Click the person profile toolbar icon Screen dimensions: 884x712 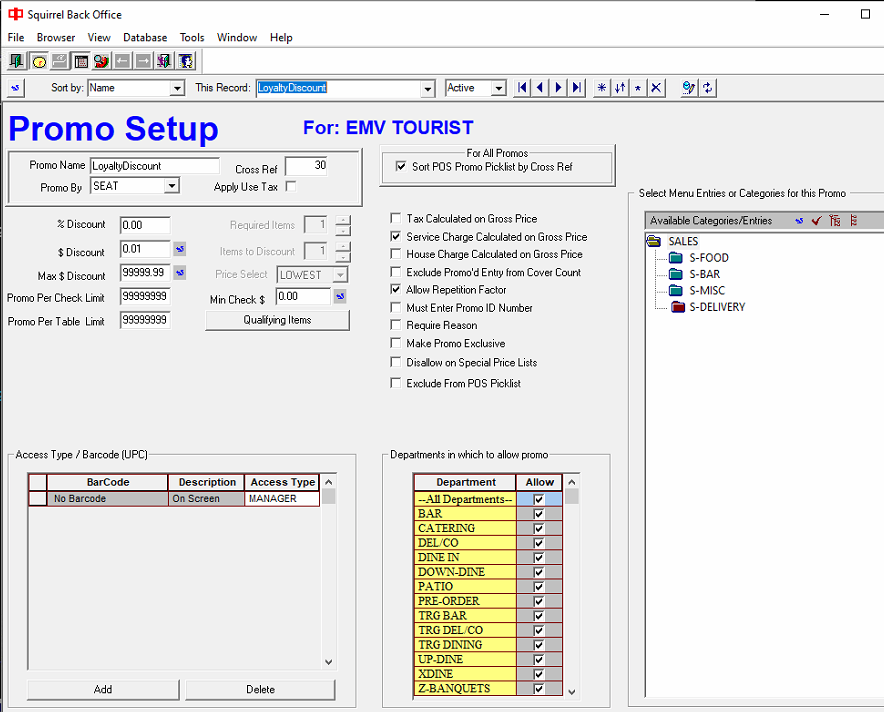pyautogui.click(x=185, y=61)
